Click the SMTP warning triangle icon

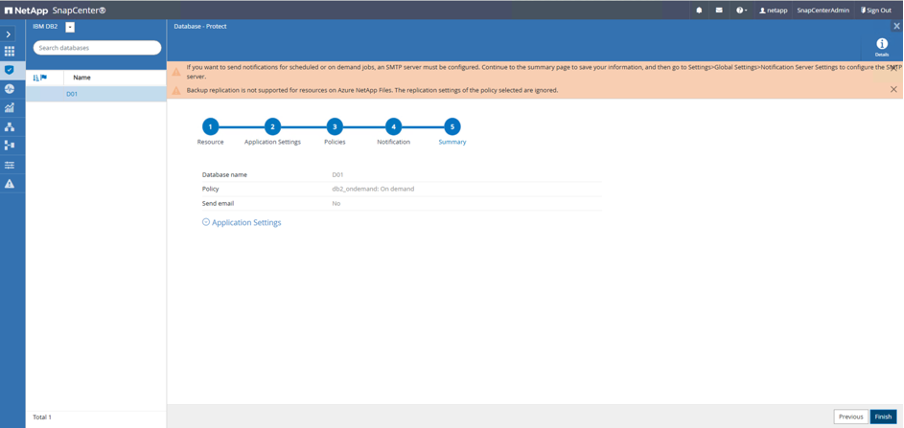click(x=176, y=72)
